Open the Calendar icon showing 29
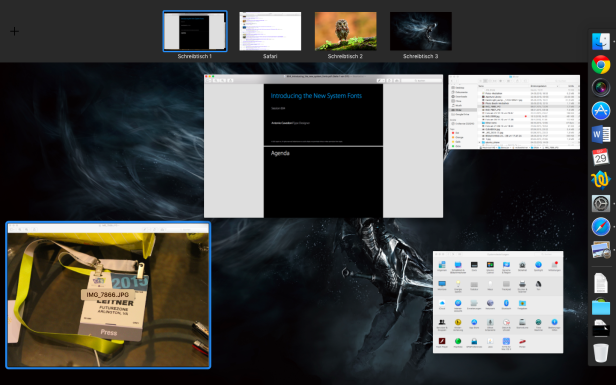 tap(601, 157)
